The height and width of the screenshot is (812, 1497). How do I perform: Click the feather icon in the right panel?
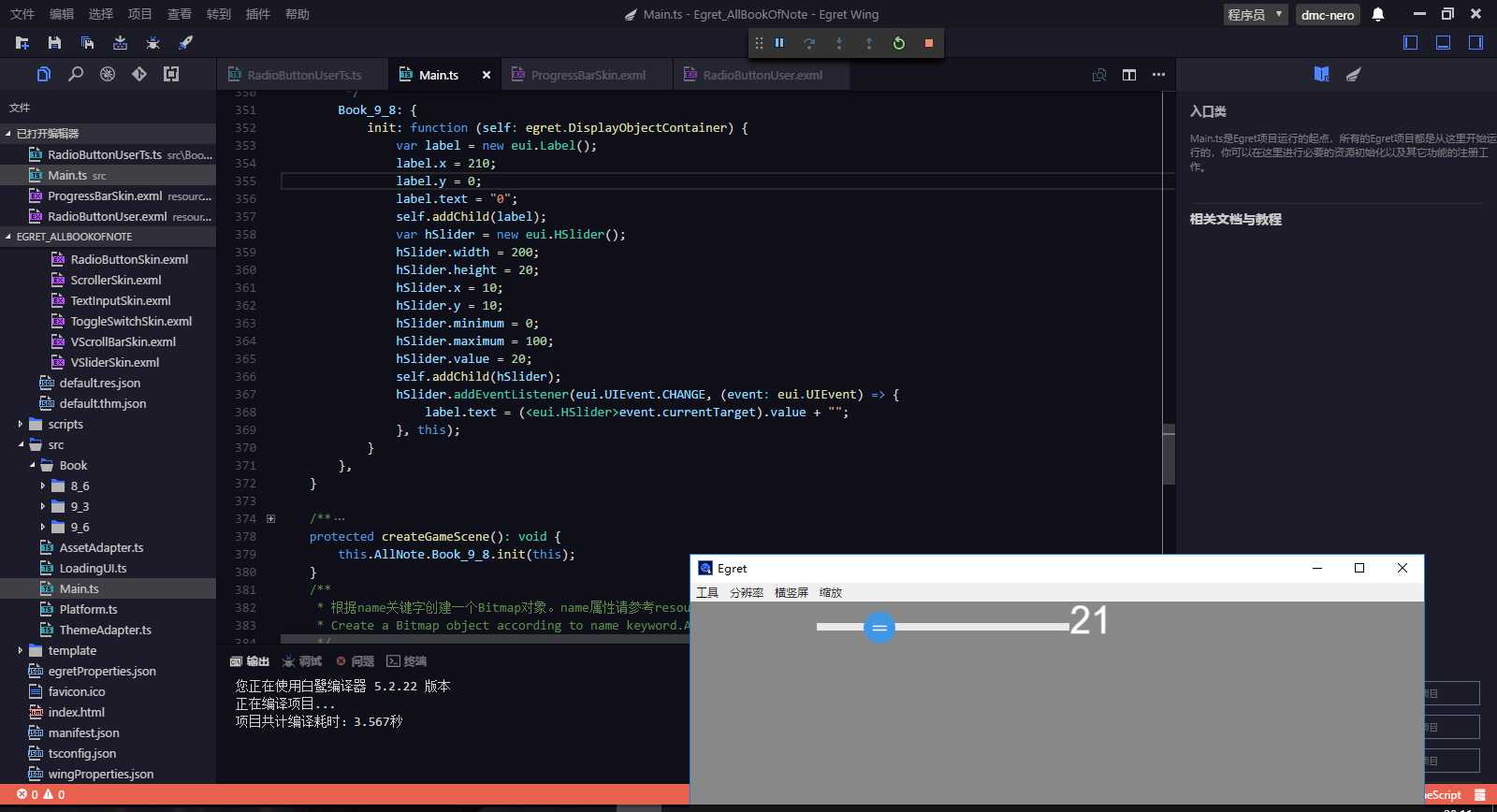coord(1353,74)
